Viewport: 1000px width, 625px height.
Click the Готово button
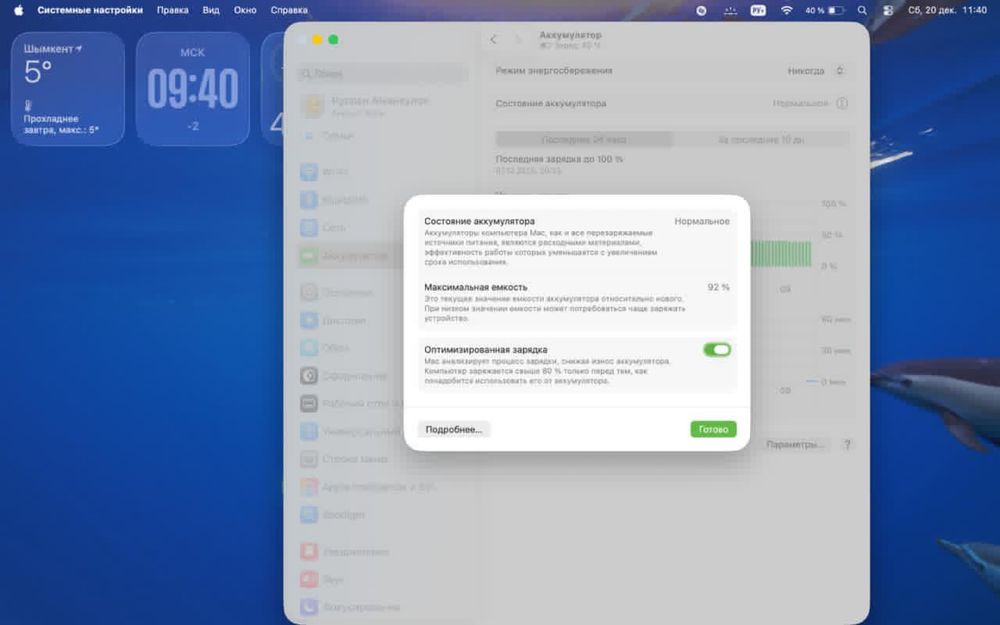point(713,429)
